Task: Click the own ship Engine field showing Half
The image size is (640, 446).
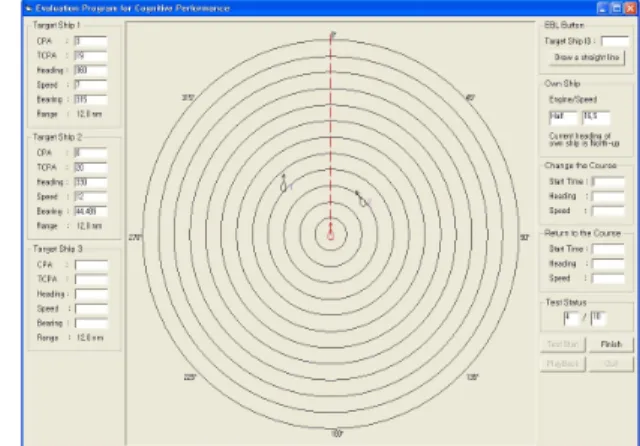Action: (x=563, y=117)
